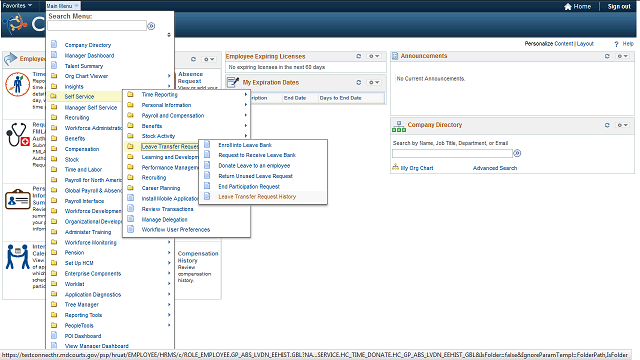Click Advanced Search link
The height and width of the screenshot is (360, 640).
pyautogui.click(x=495, y=168)
